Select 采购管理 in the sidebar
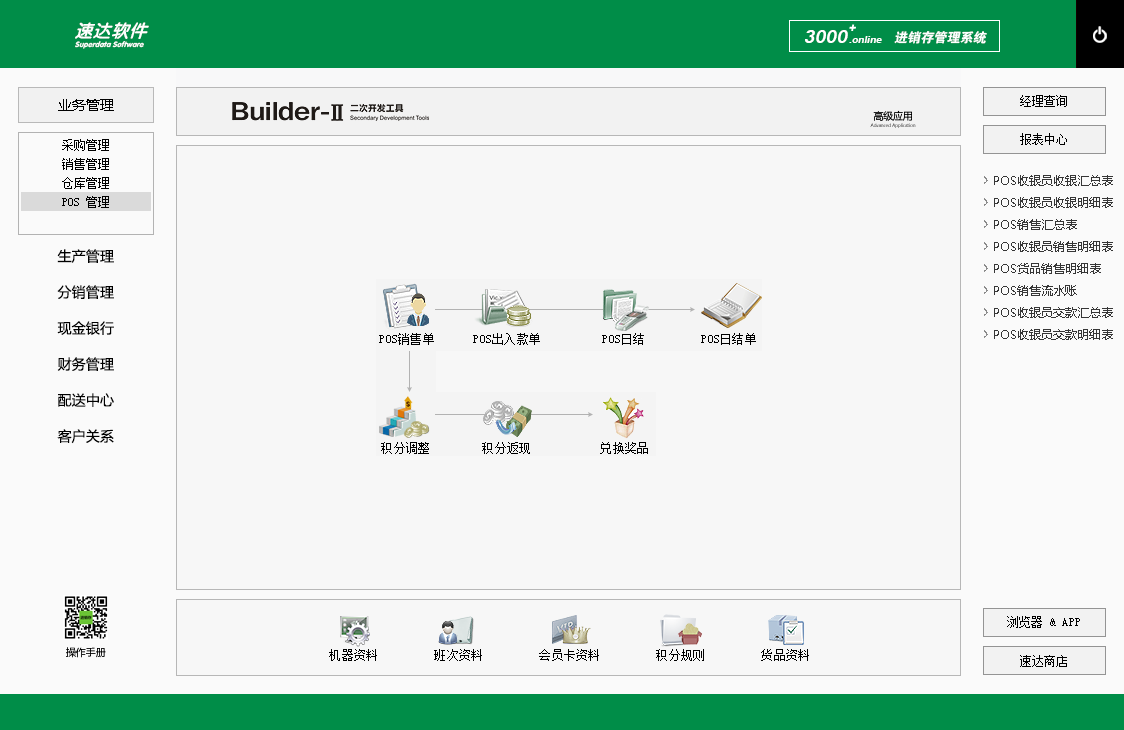This screenshot has height=730, width=1124. 86,145
